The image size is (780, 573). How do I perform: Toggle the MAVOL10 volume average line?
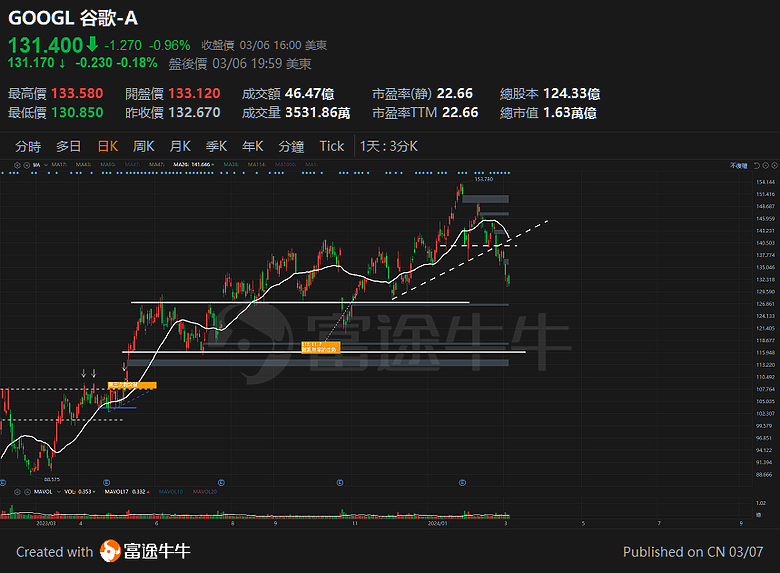click(x=171, y=491)
